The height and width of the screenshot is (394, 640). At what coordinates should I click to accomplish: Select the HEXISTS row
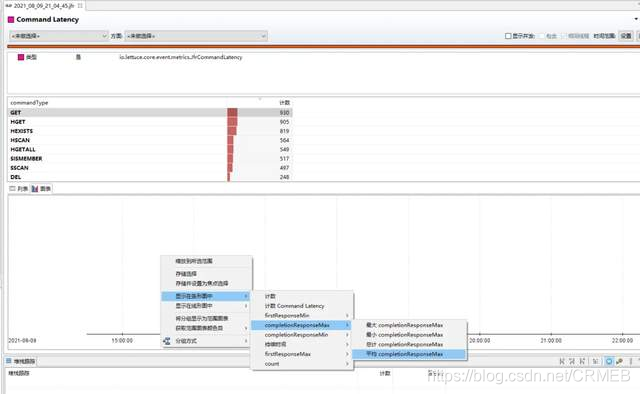click(150, 131)
